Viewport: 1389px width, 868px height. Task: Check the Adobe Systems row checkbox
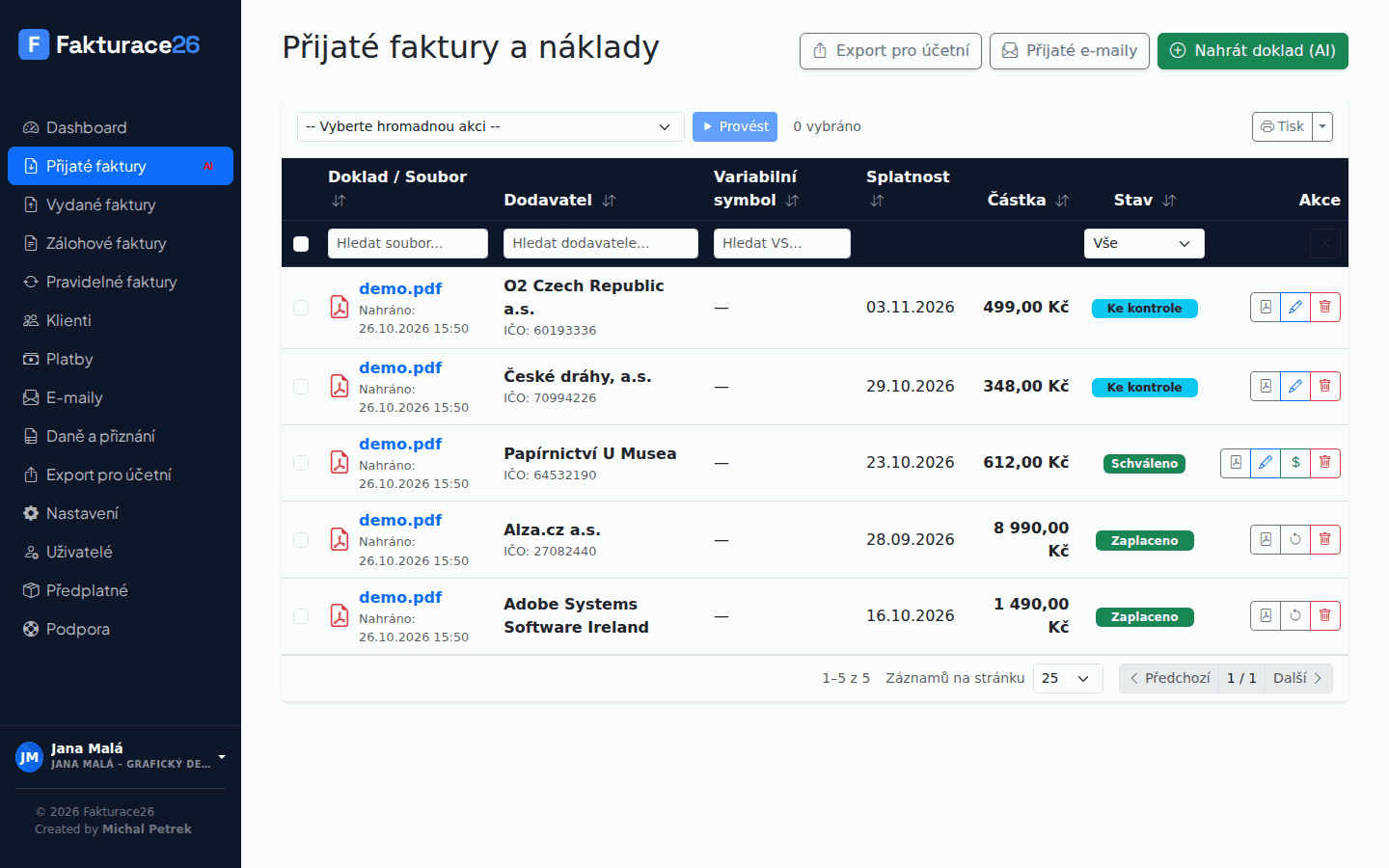[301, 616]
